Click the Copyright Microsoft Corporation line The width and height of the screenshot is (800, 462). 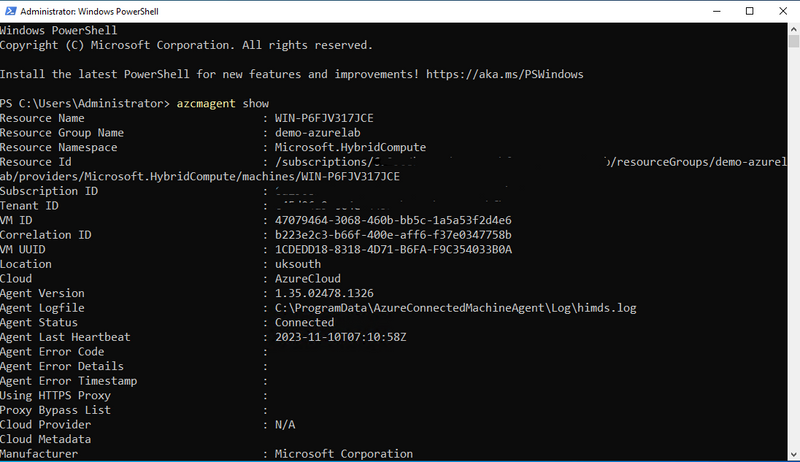186,45
